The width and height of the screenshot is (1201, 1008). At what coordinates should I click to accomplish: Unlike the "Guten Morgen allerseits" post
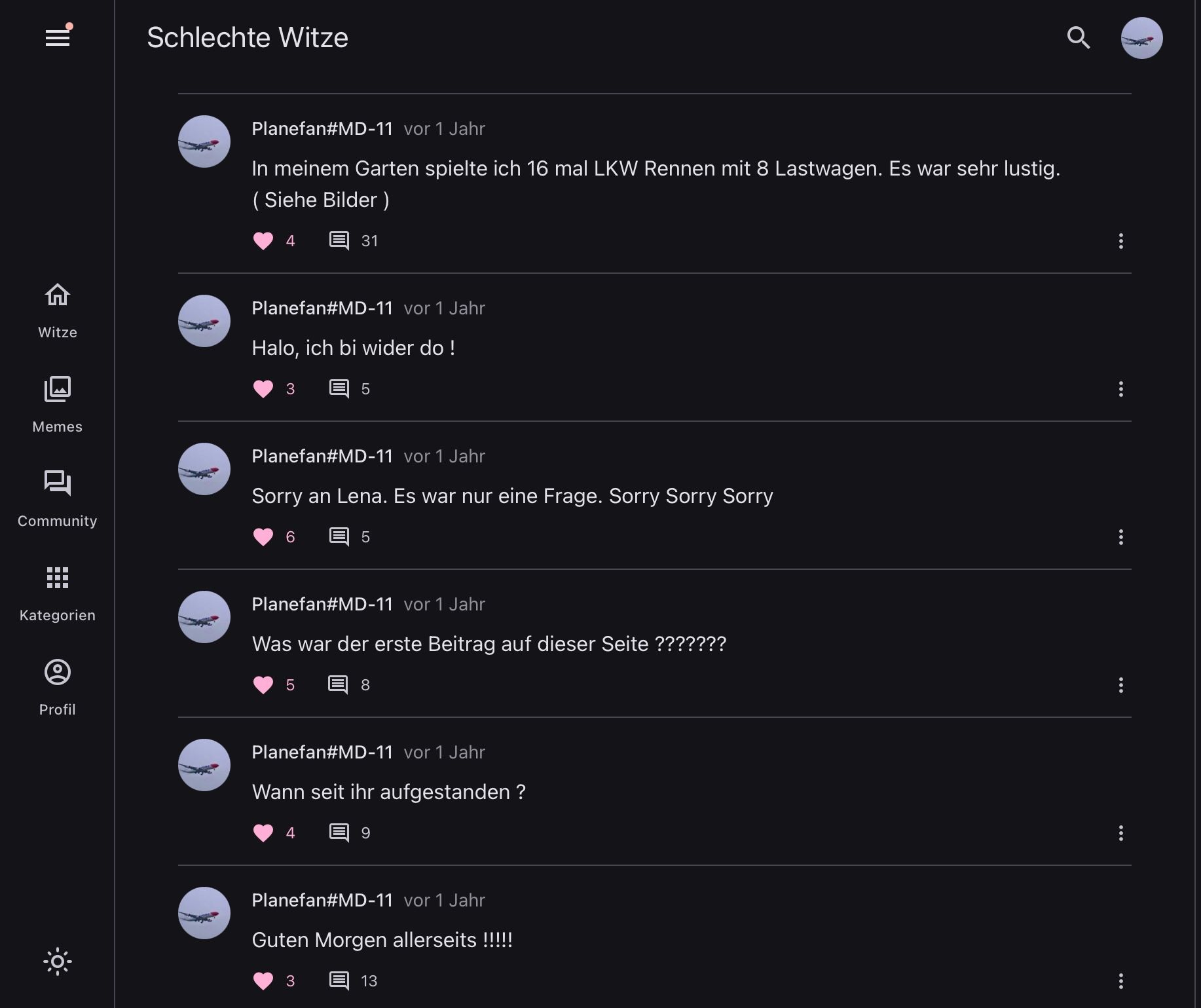click(x=263, y=981)
